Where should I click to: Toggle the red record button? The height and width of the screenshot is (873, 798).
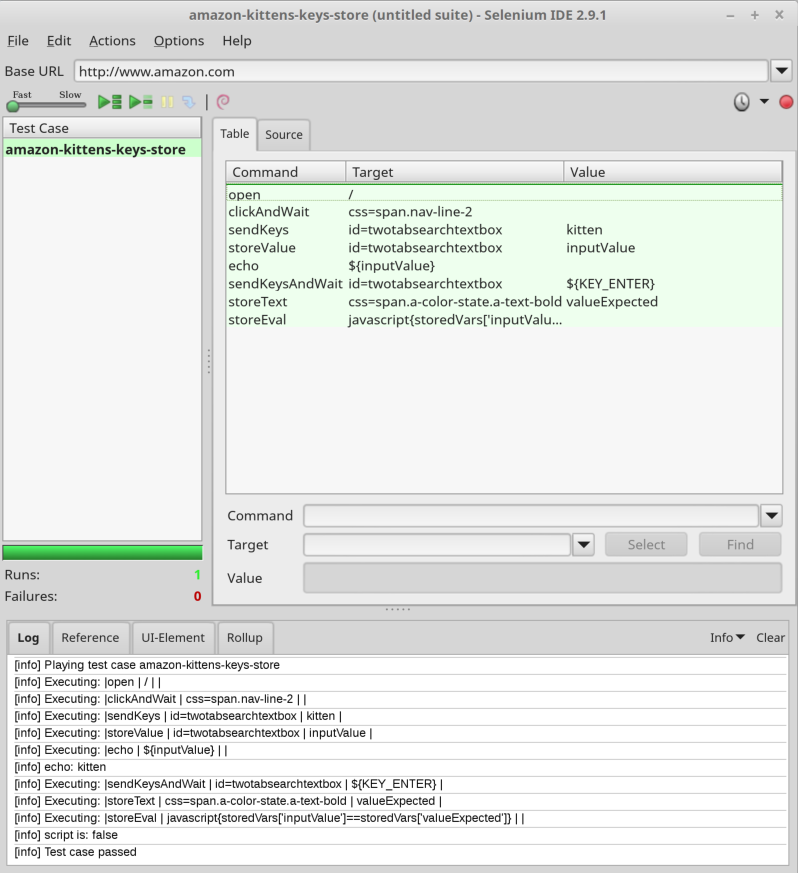[786, 102]
